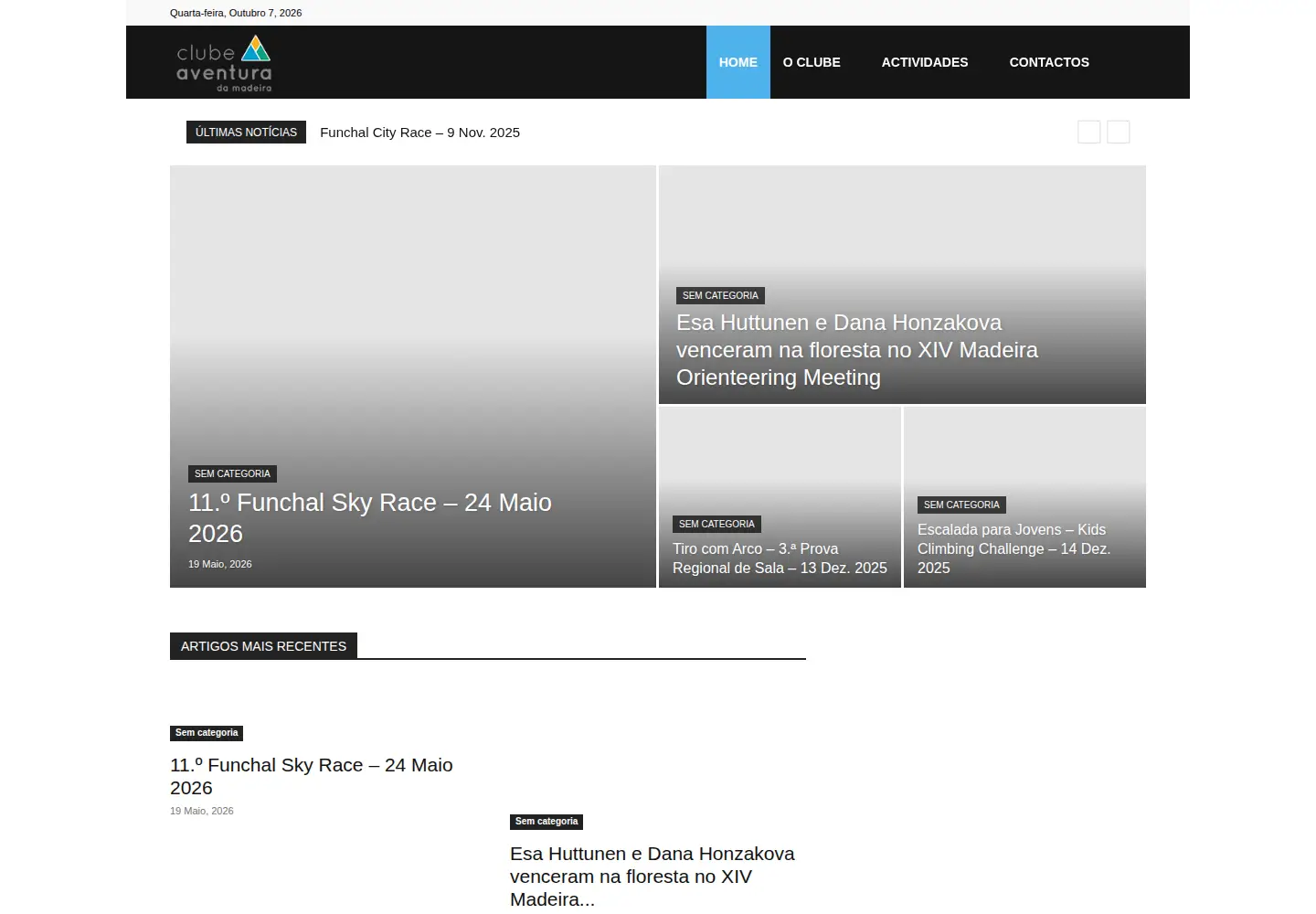Open ticker headline Funchal City Race

419,133
